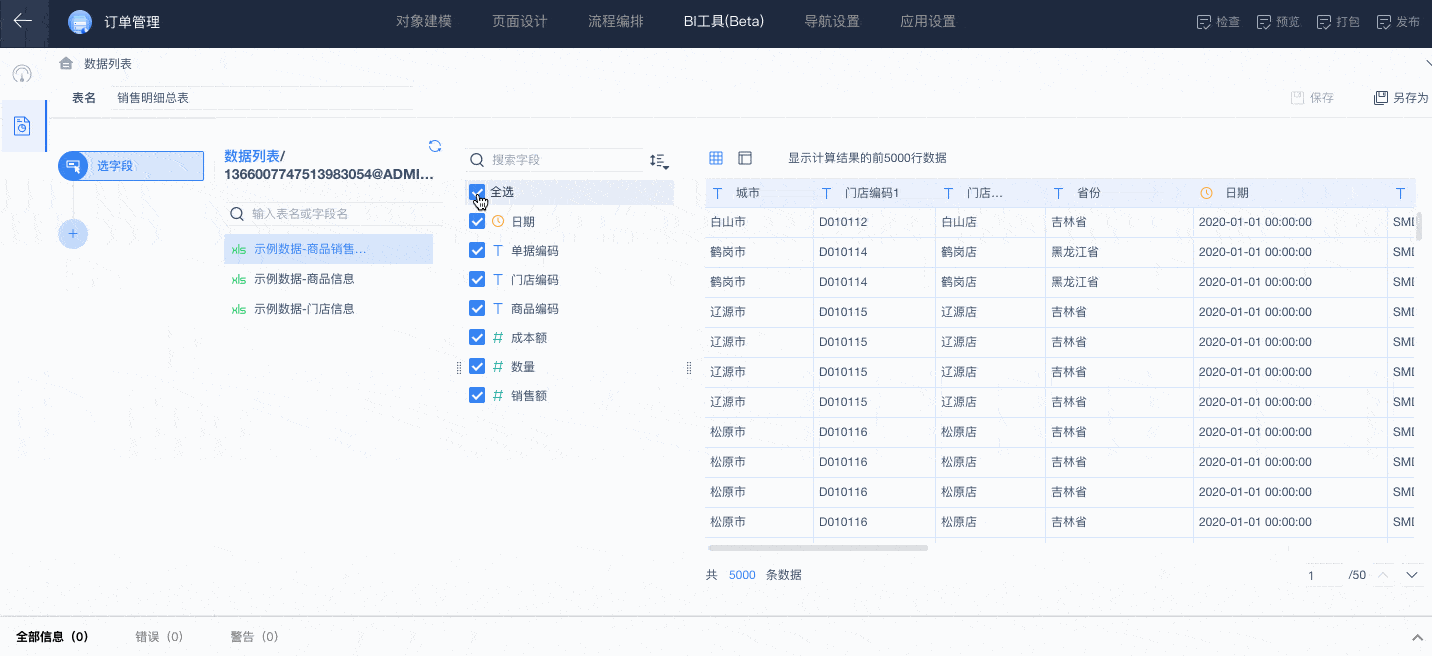This screenshot has width=1432, height=656.
Task: Click the 数据列表 link heading
Action: (252, 156)
